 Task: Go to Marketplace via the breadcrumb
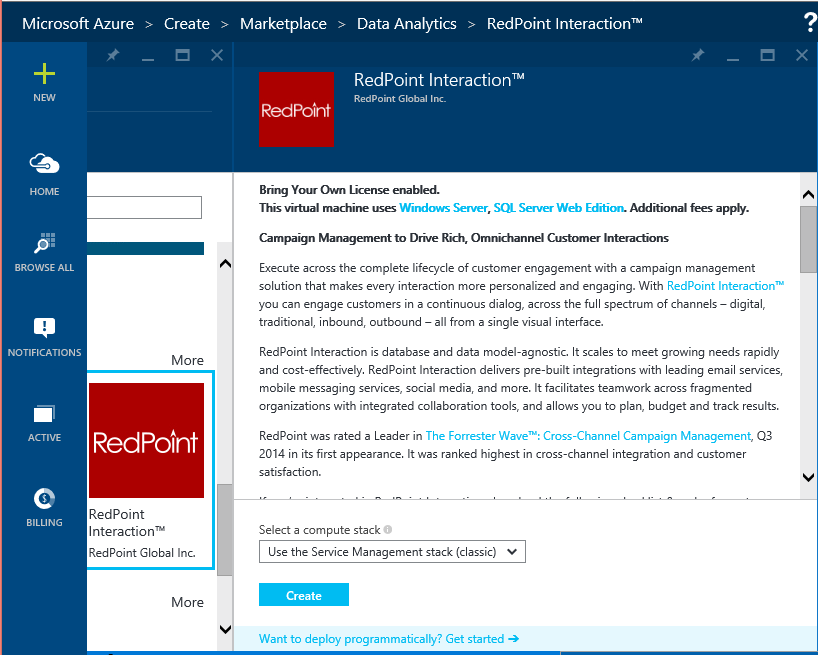coord(283,23)
